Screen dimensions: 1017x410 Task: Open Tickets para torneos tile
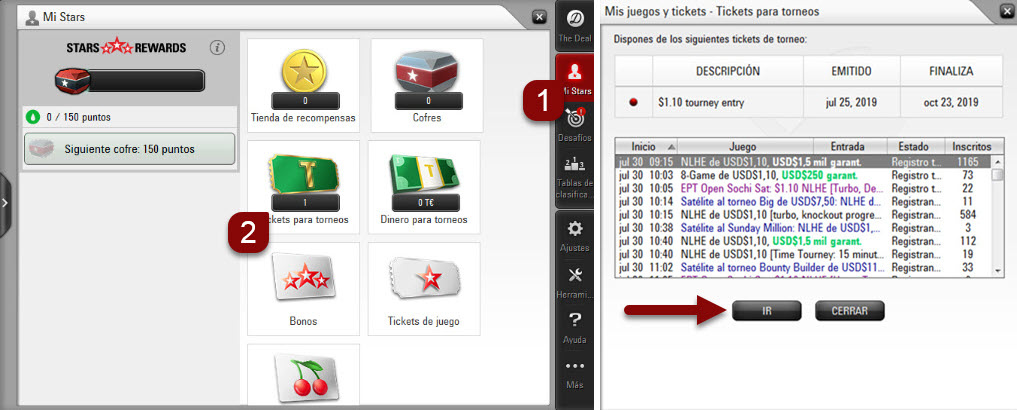[x=303, y=187]
